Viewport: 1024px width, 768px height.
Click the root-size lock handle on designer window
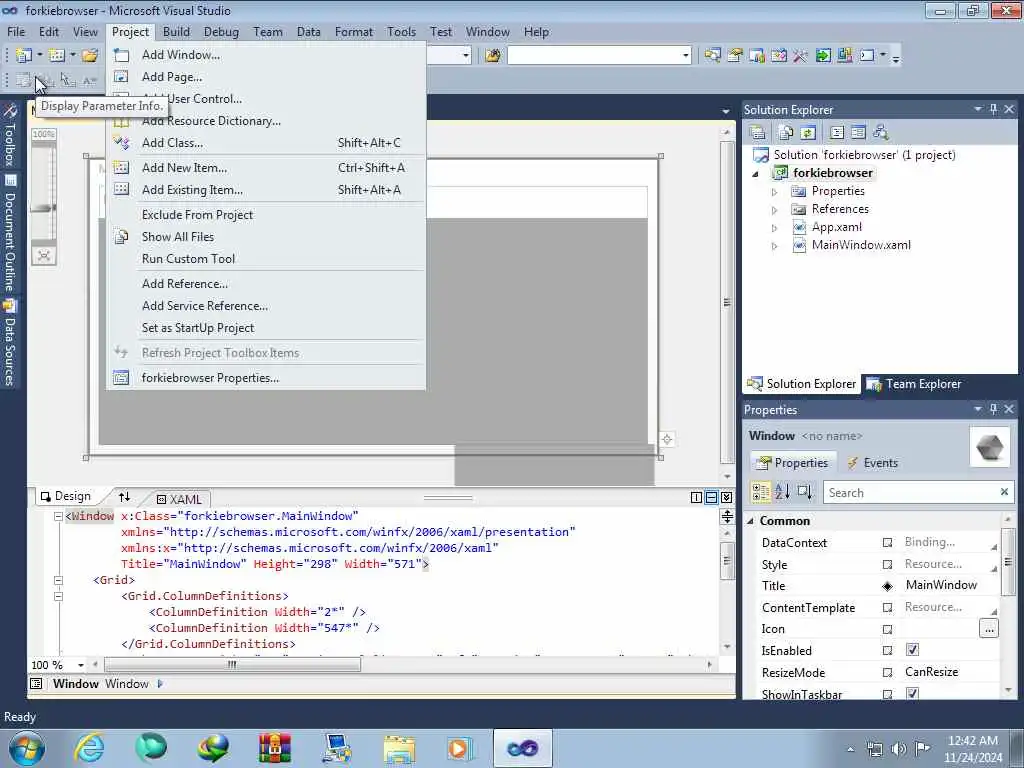click(667, 440)
